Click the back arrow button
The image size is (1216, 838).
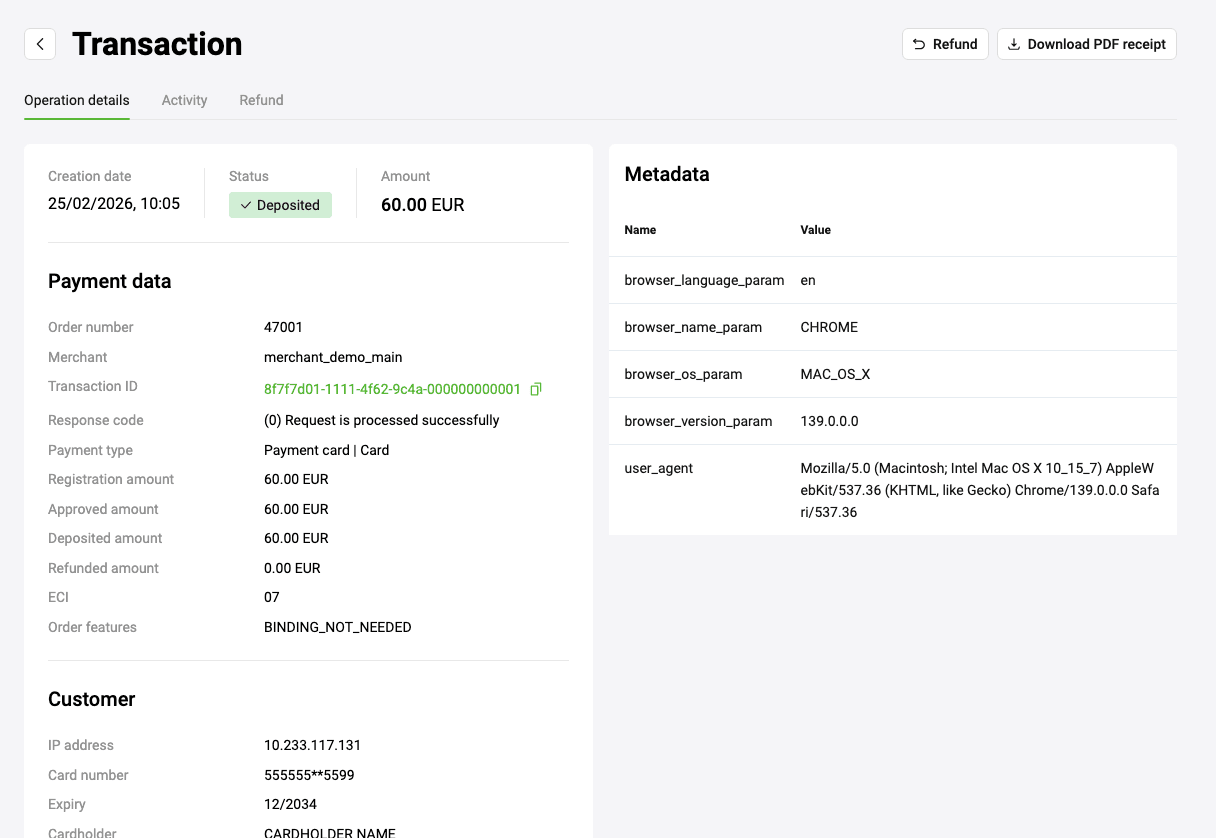pos(40,44)
